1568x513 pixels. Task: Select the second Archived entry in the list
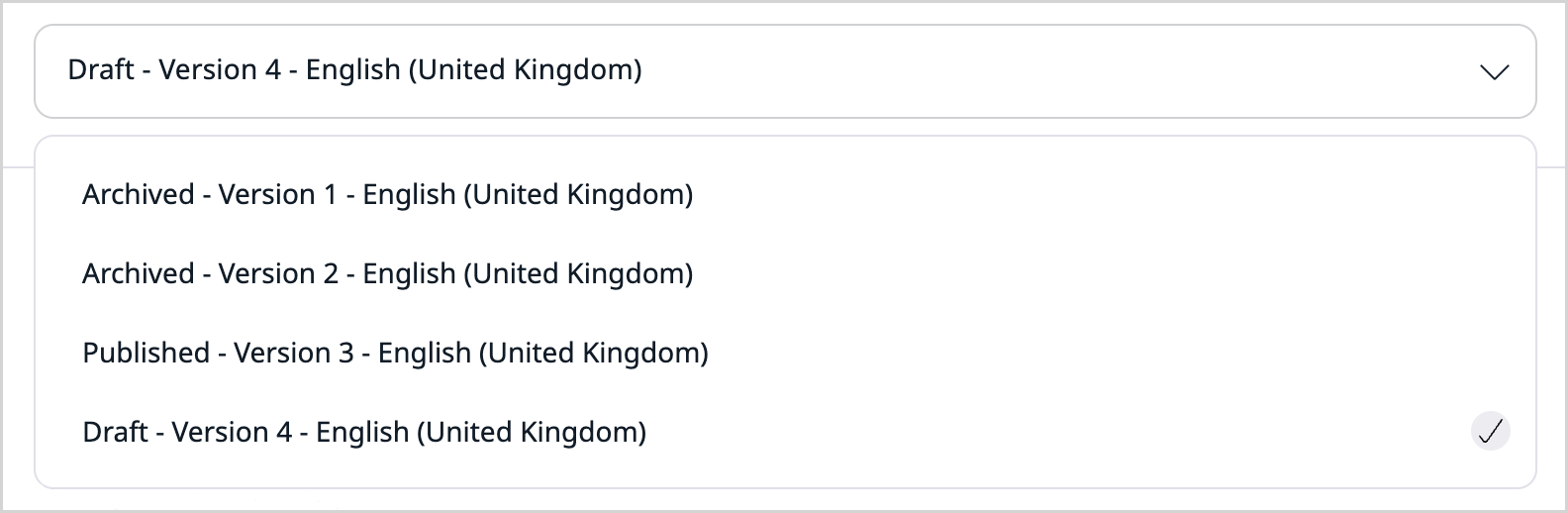tap(387, 273)
